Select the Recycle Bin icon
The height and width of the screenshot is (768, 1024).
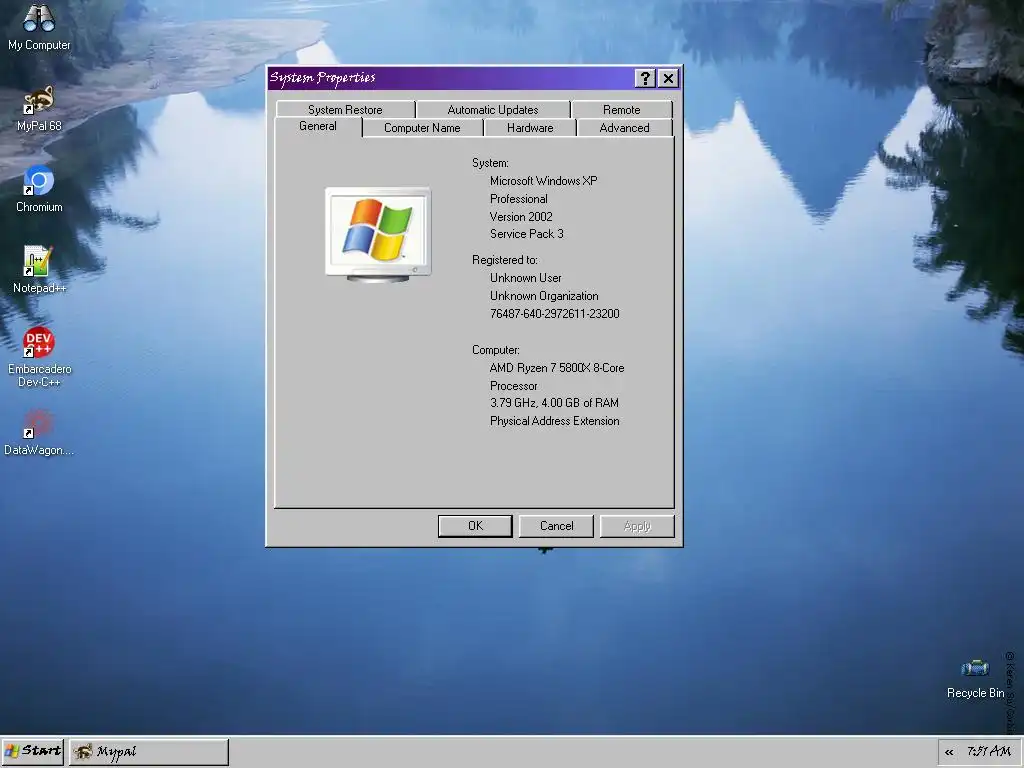(975, 679)
